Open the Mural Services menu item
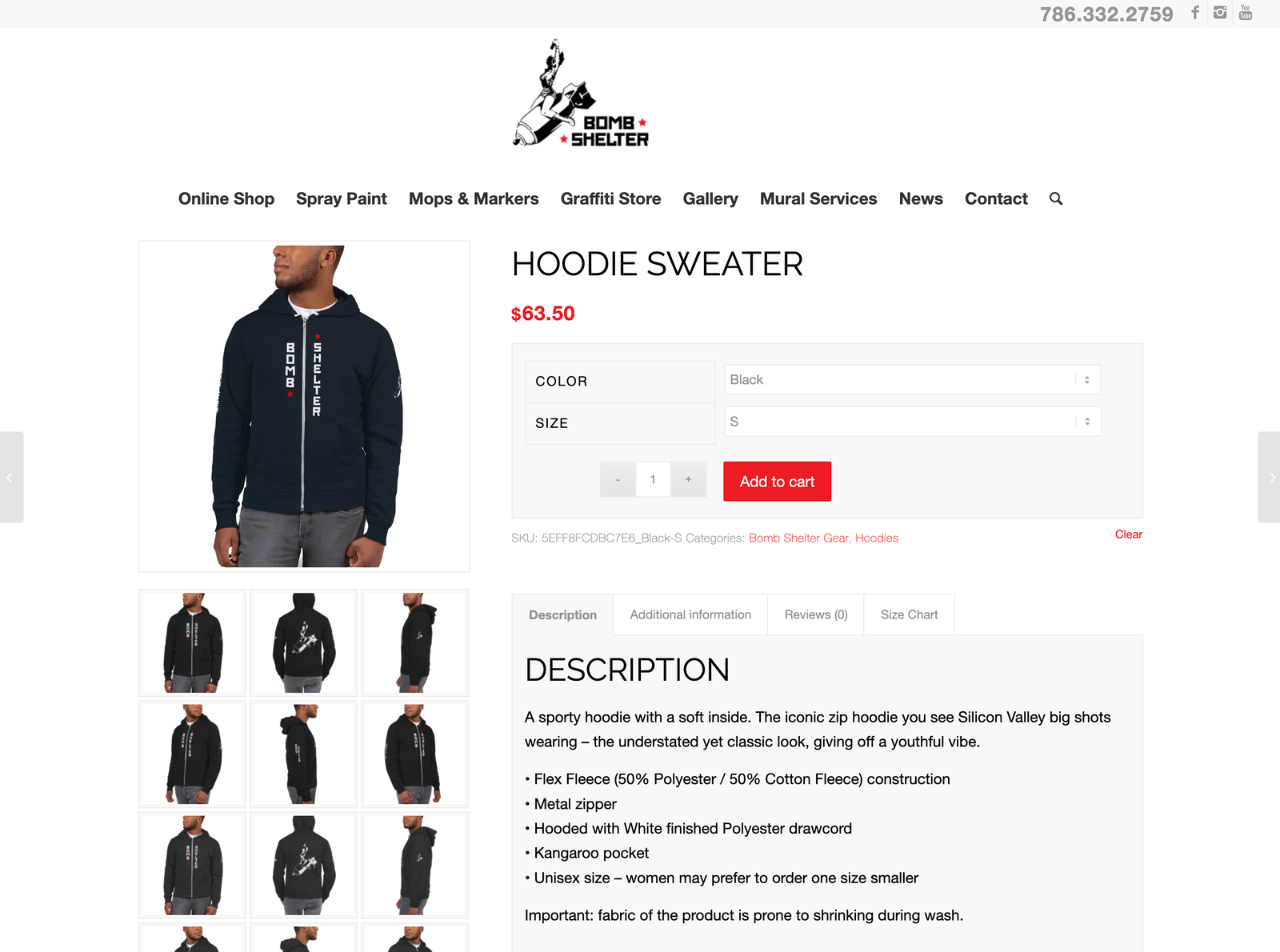 pos(818,198)
